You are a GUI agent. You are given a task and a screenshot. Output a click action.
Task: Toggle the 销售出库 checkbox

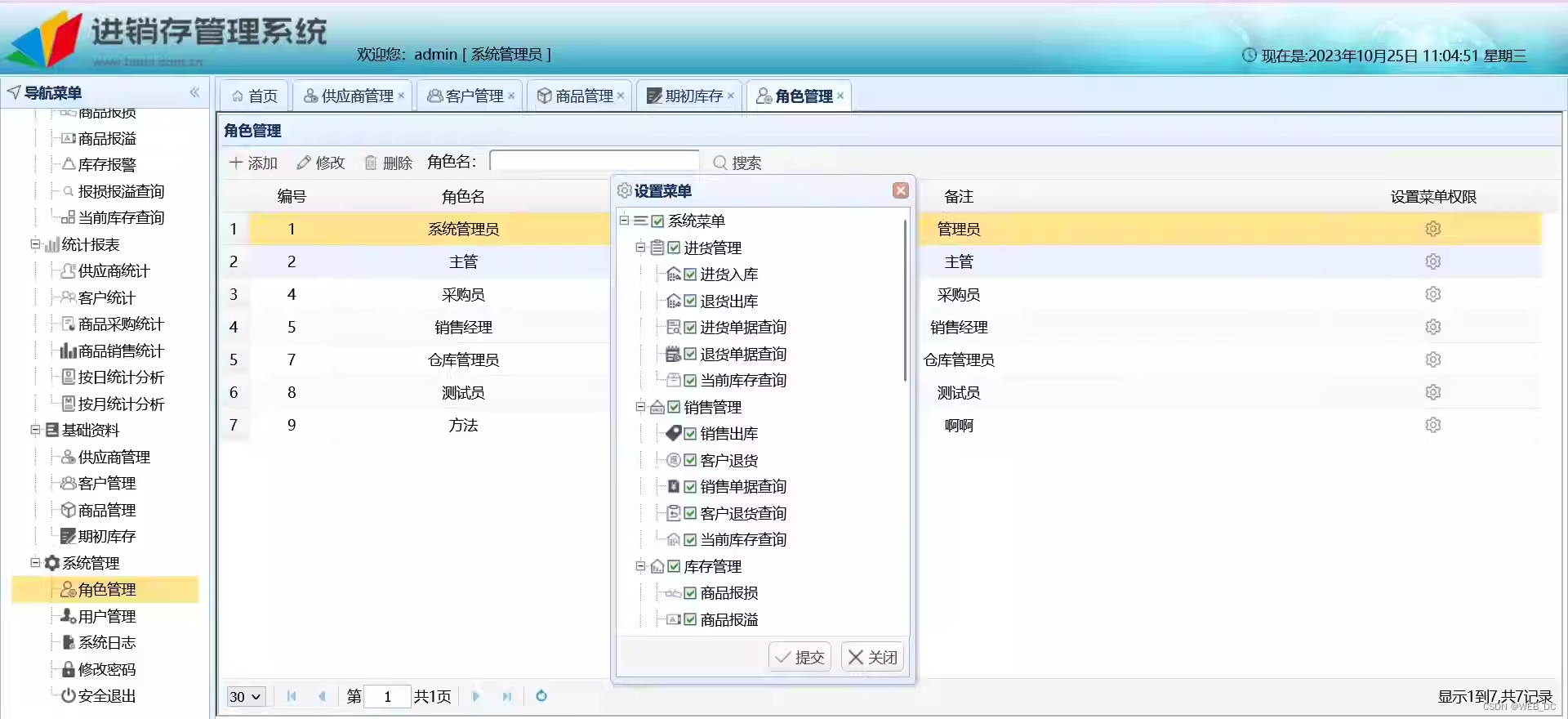pos(690,434)
